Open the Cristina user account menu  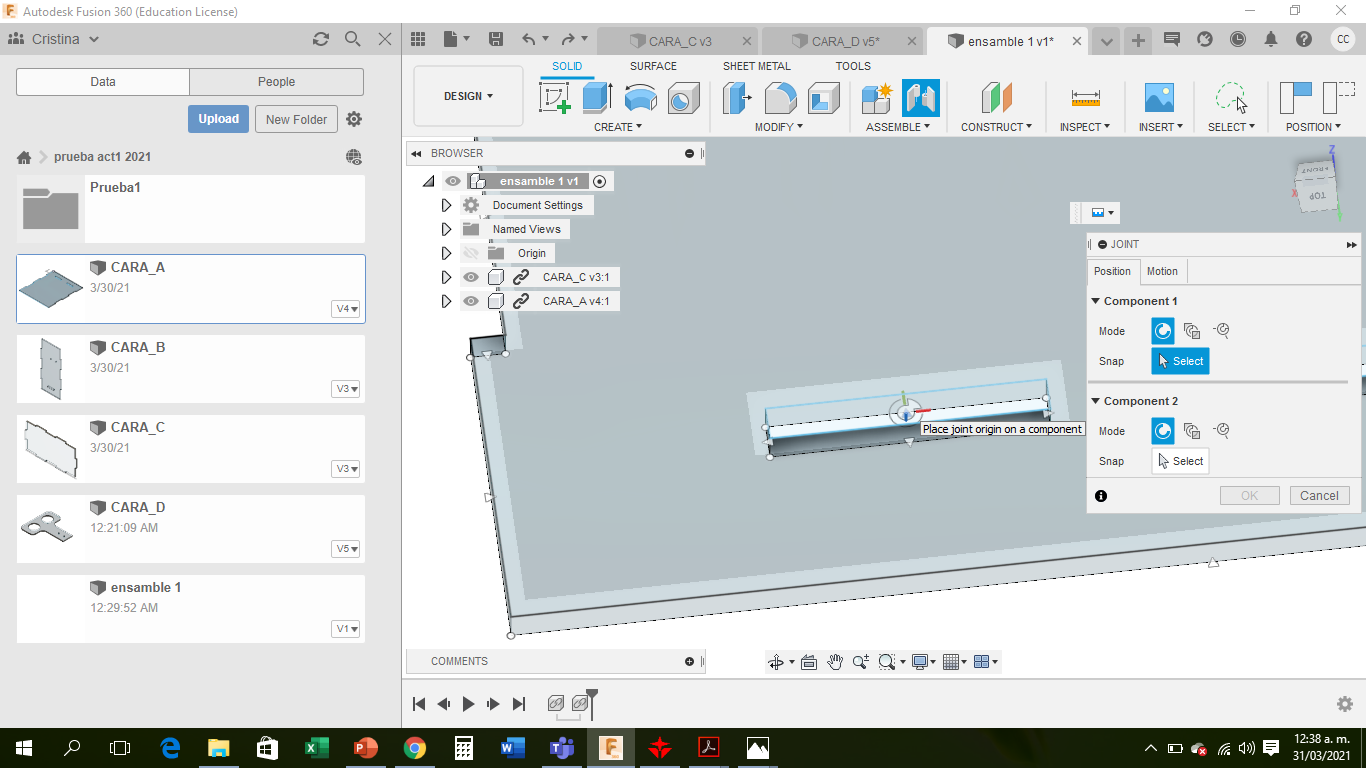click(x=54, y=39)
